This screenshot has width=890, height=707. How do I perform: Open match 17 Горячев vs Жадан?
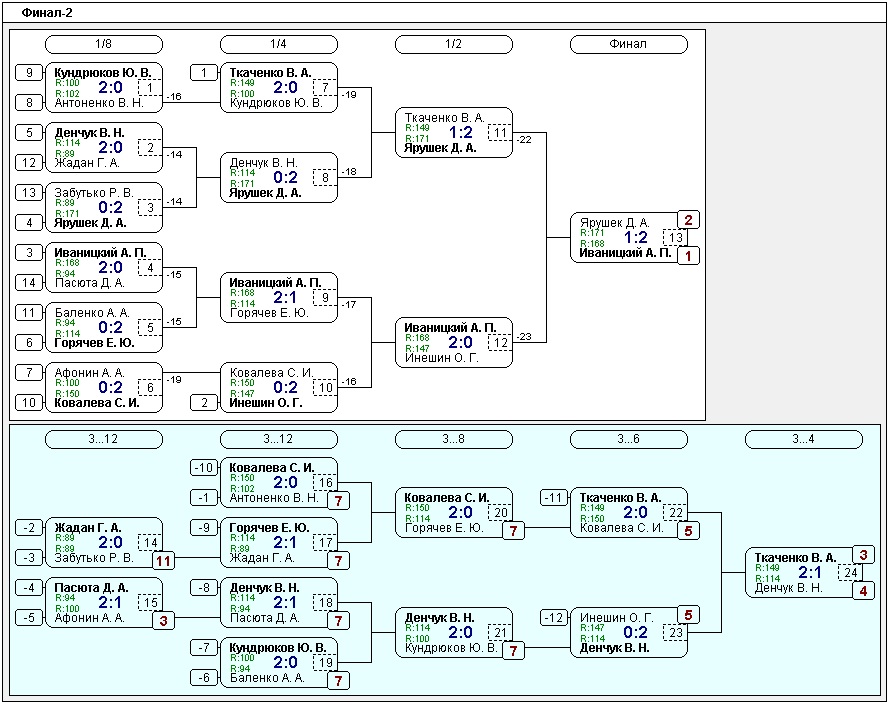click(279, 542)
